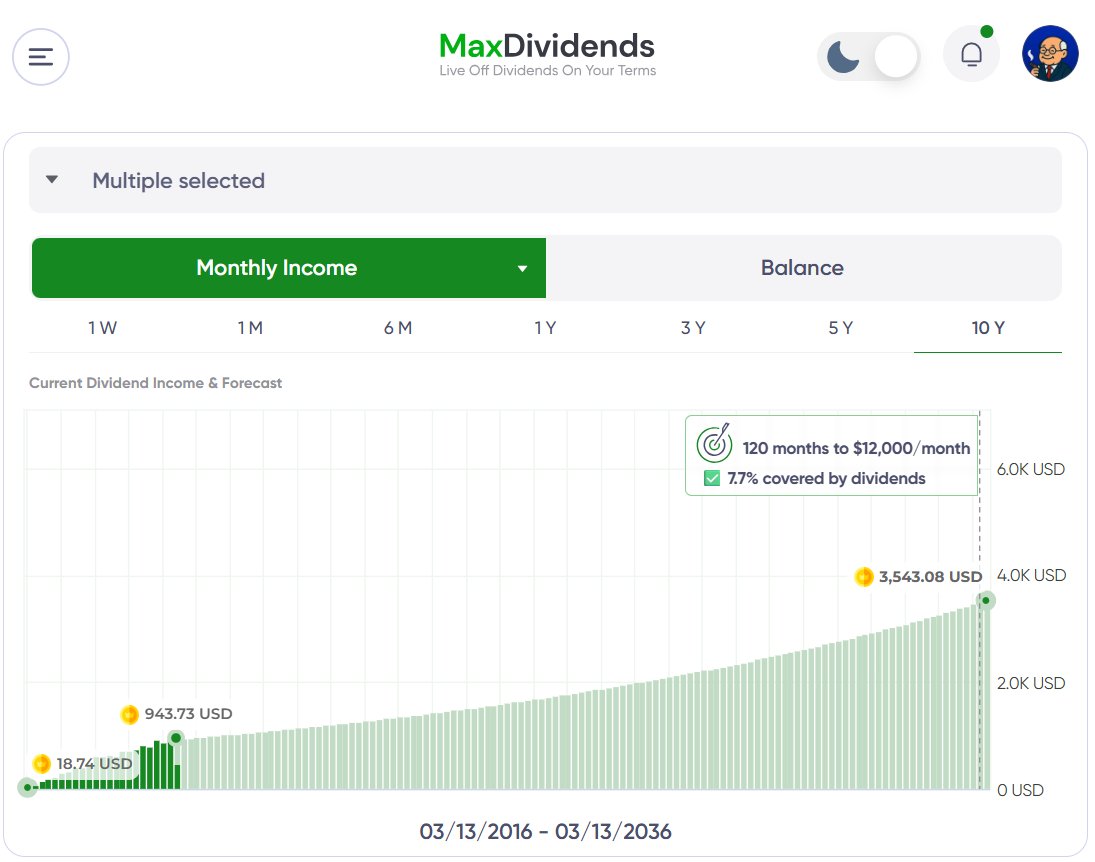Click Live Off Dividends On Your Terms tagline
The image size is (1095, 862).
pyautogui.click(x=548, y=71)
